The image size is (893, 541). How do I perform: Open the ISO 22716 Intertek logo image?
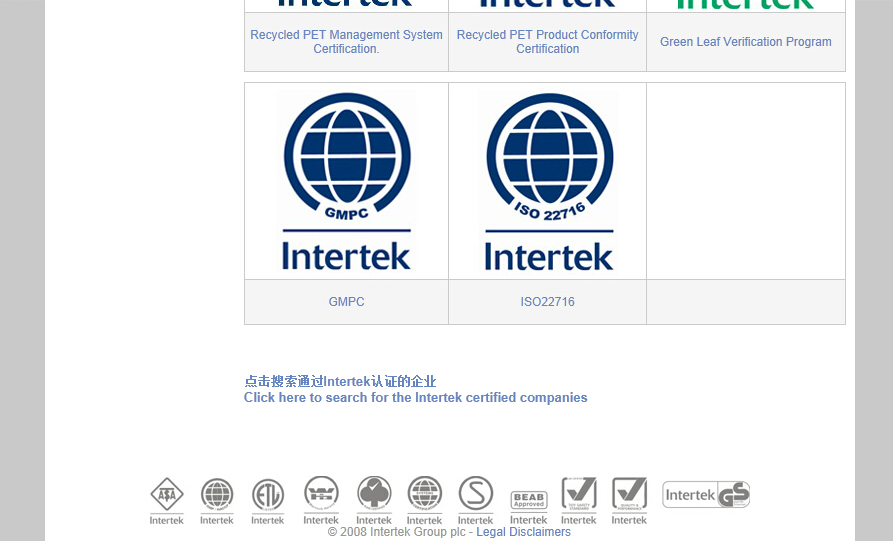click(x=549, y=182)
